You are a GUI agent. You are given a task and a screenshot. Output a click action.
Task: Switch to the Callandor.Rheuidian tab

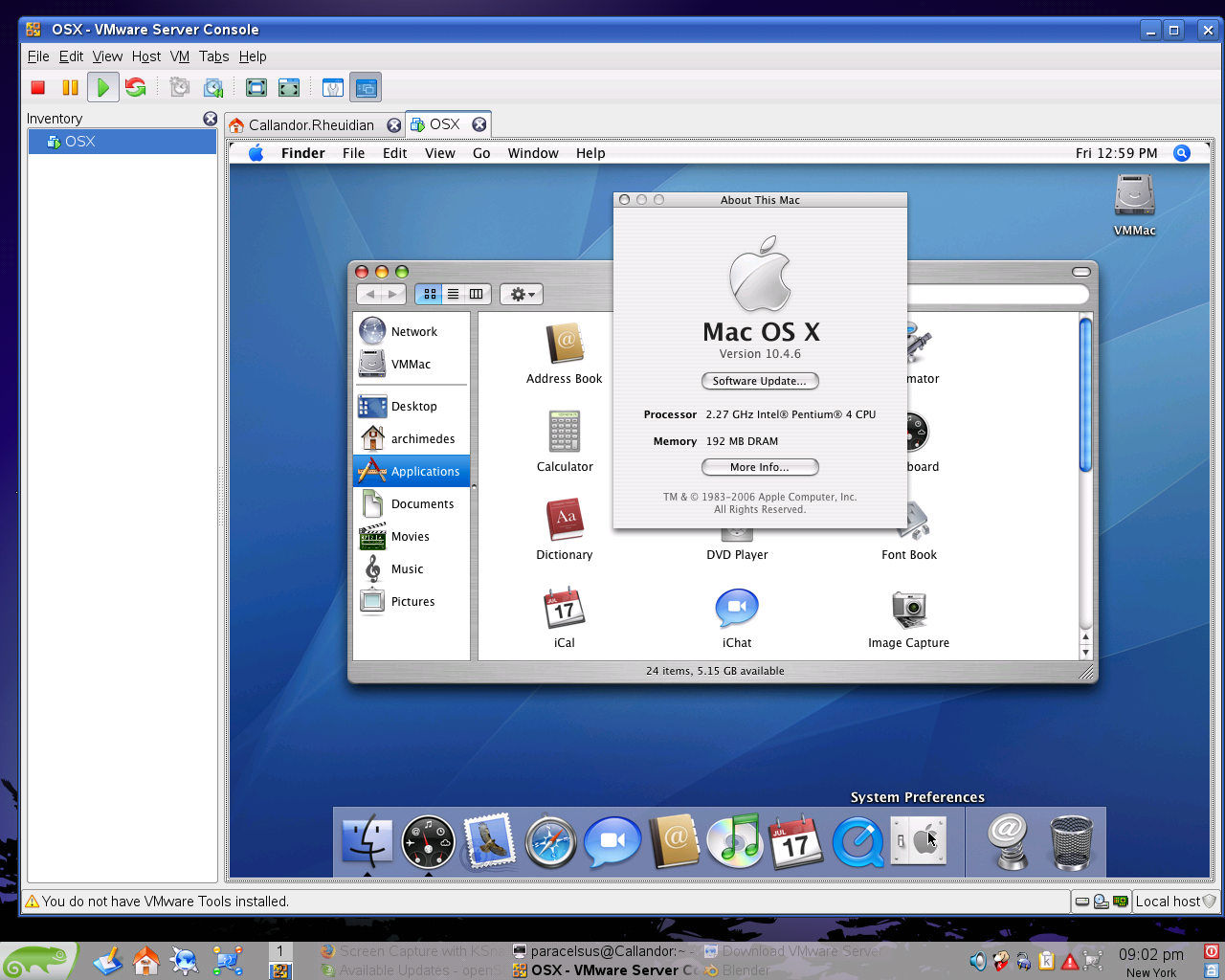click(x=311, y=125)
